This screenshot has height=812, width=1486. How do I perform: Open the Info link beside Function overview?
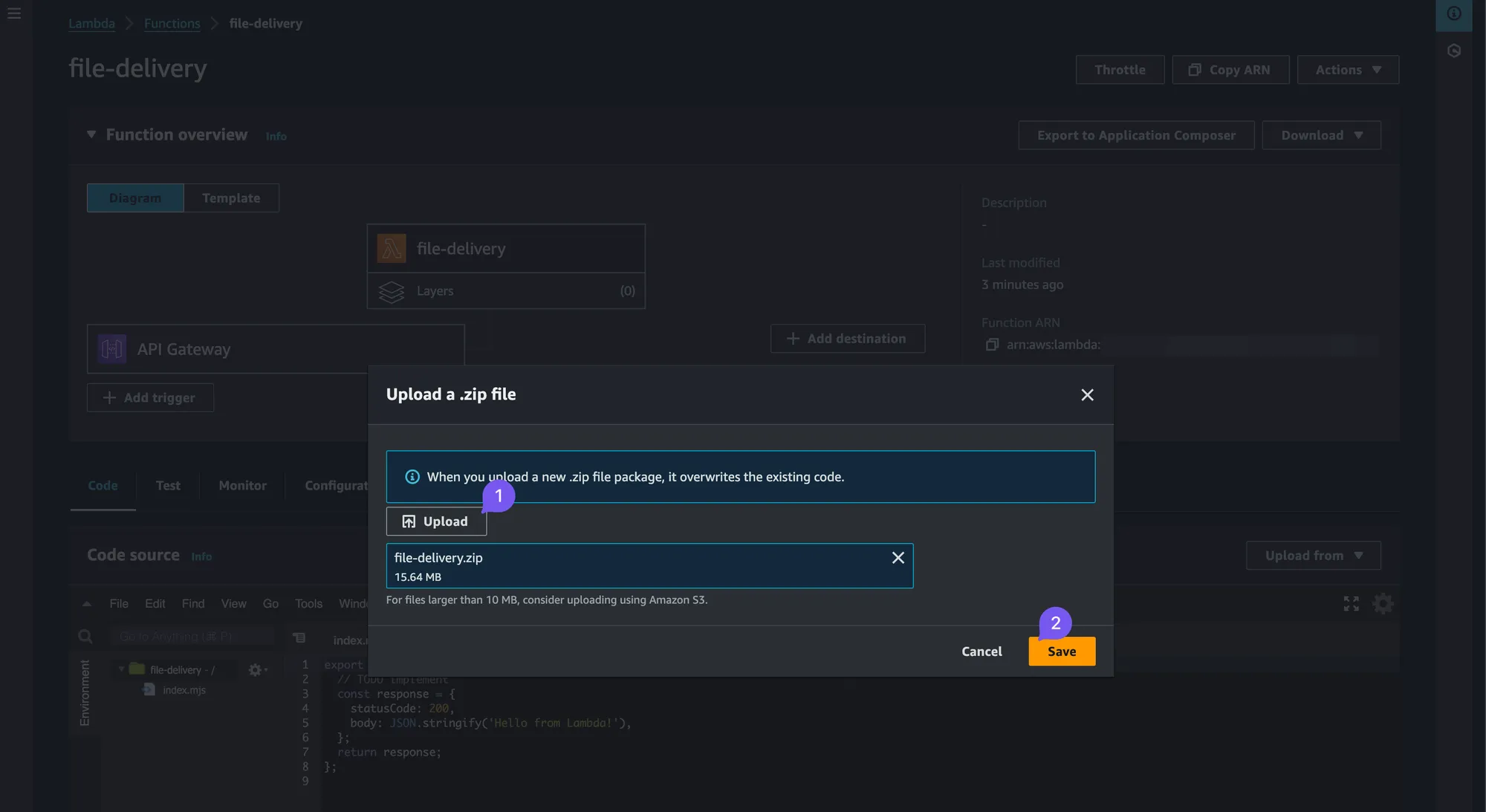[276, 136]
